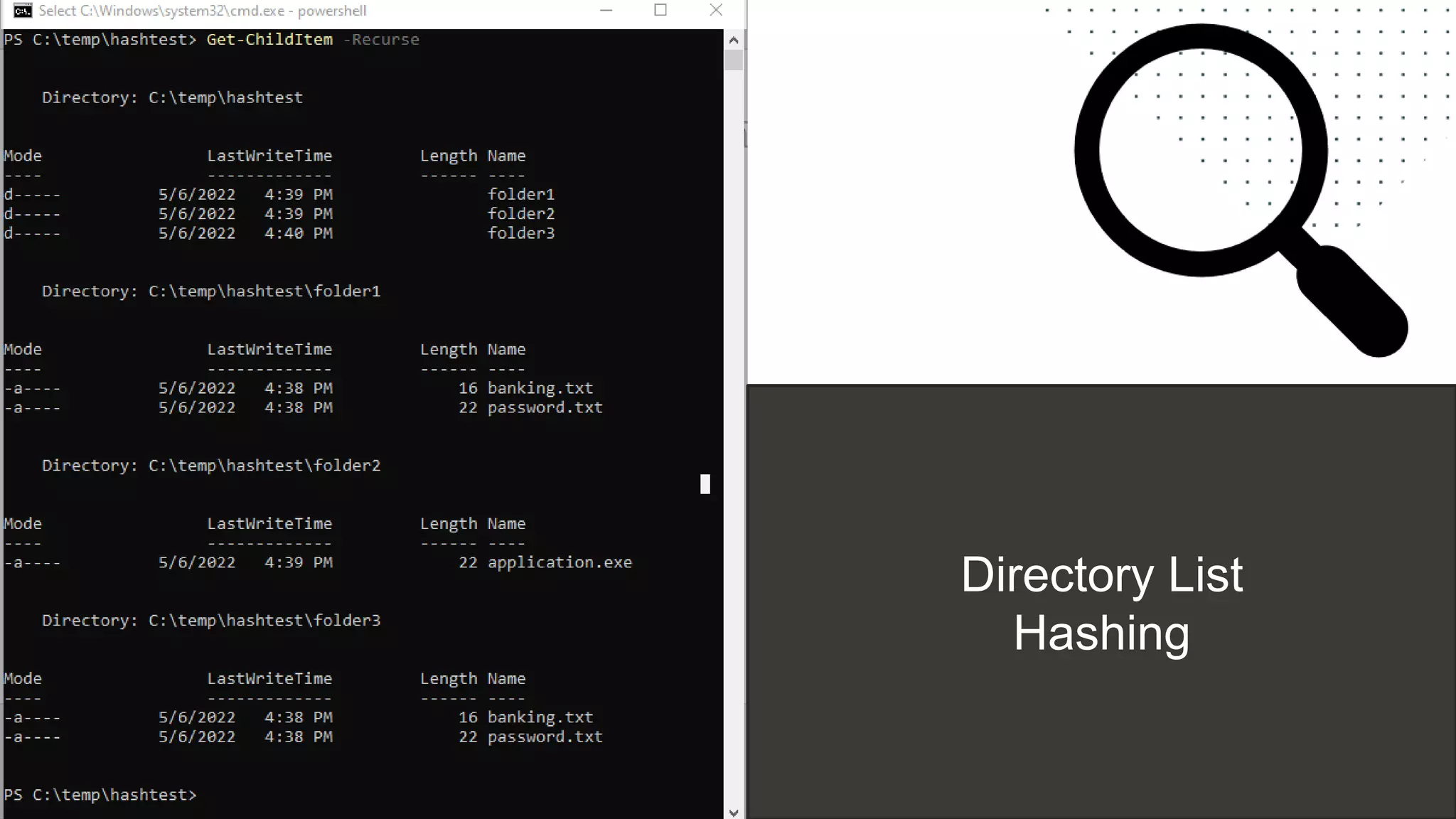The width and height of the screenshot is (1456, 819).
Task: Click folder2 in the directory listing
Action: tap(520, 213)
